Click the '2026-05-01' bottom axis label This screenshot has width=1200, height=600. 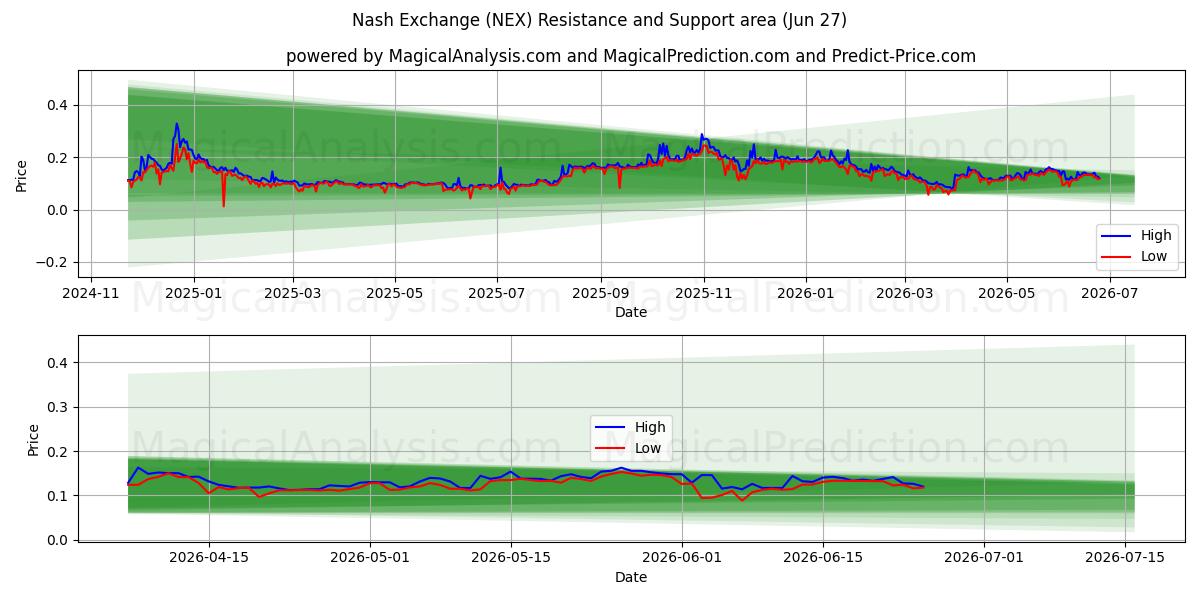pyautogui.click(x=370, y=558)
